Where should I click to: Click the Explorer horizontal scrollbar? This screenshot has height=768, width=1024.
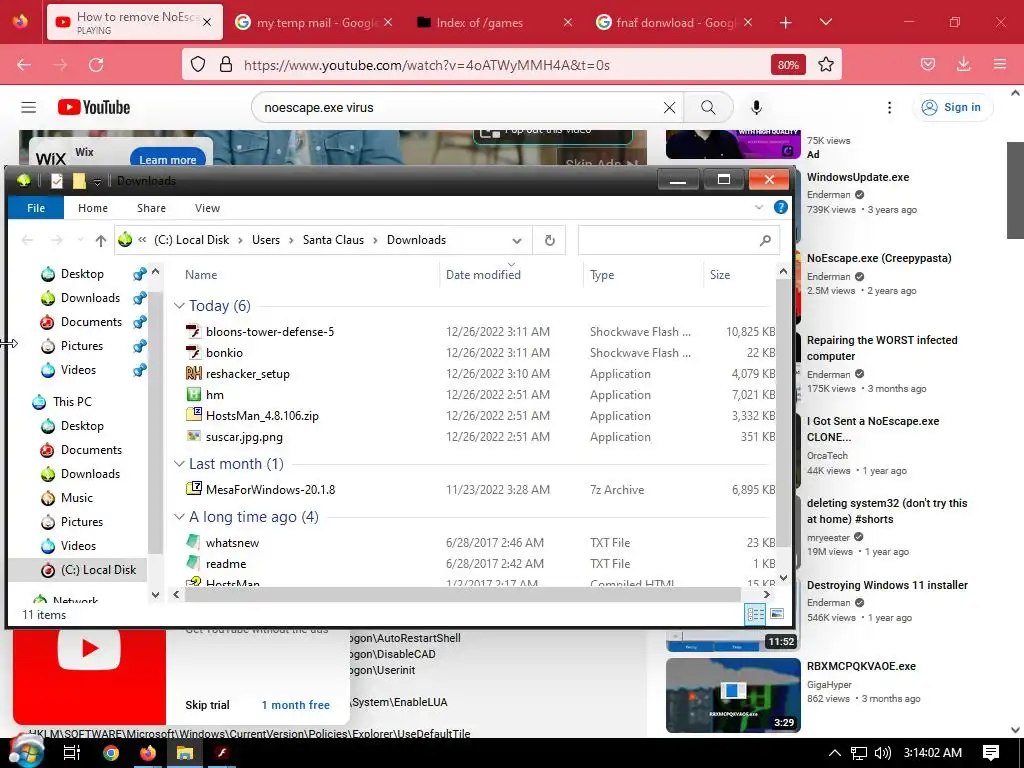pos(462,594)
